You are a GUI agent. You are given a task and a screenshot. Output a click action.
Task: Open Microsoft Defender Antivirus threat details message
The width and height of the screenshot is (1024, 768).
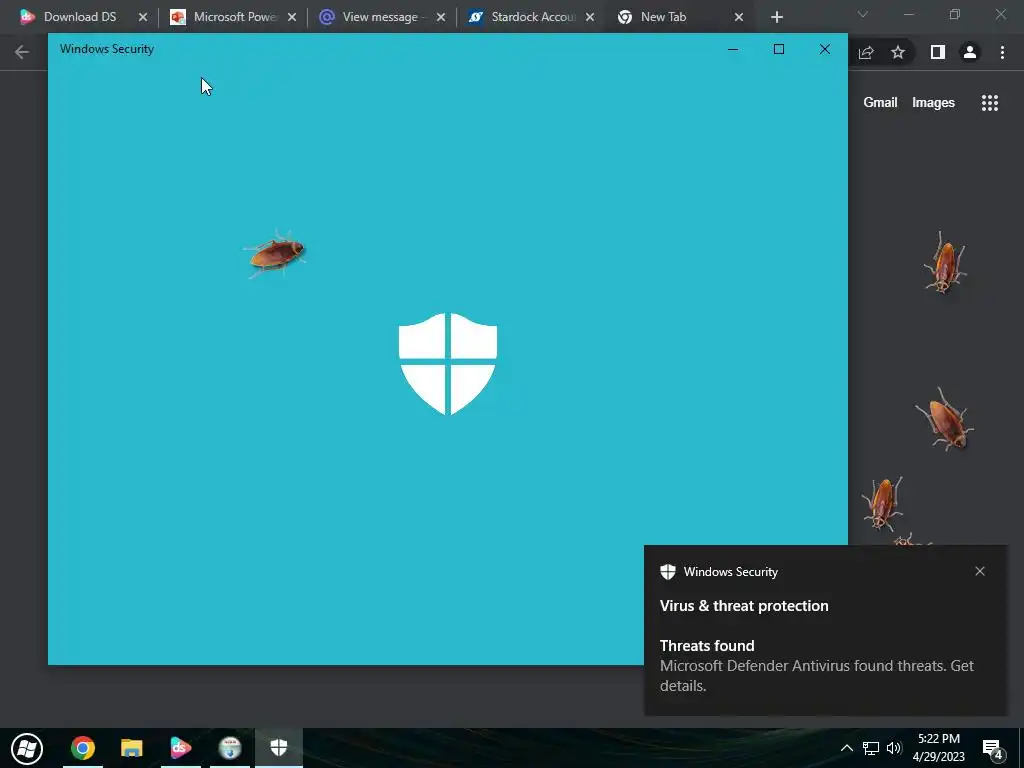click(x=816, y=675)
